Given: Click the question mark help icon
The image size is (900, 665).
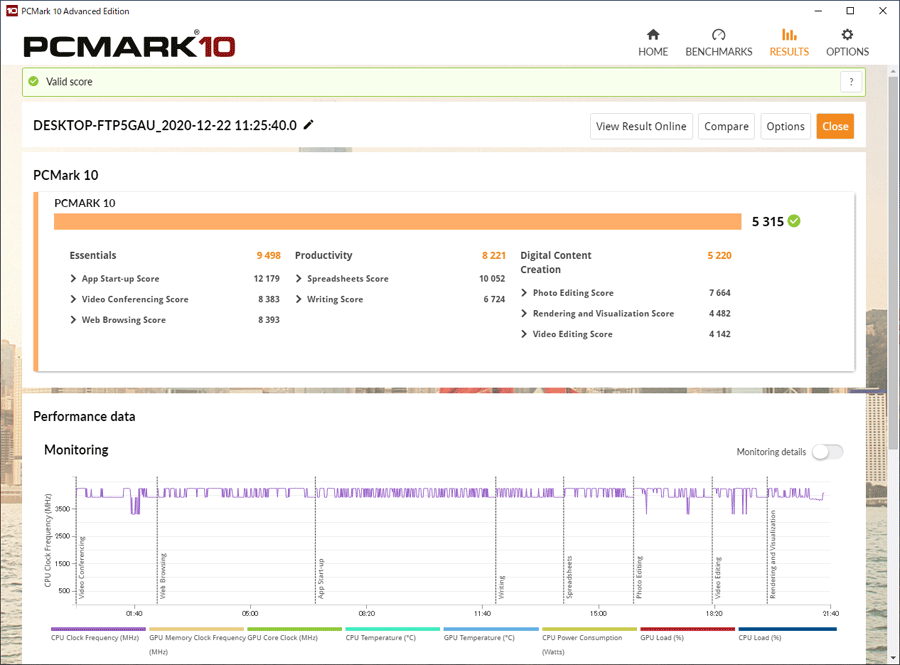Looking at the screenshot, I should click(x=851, y=81).
